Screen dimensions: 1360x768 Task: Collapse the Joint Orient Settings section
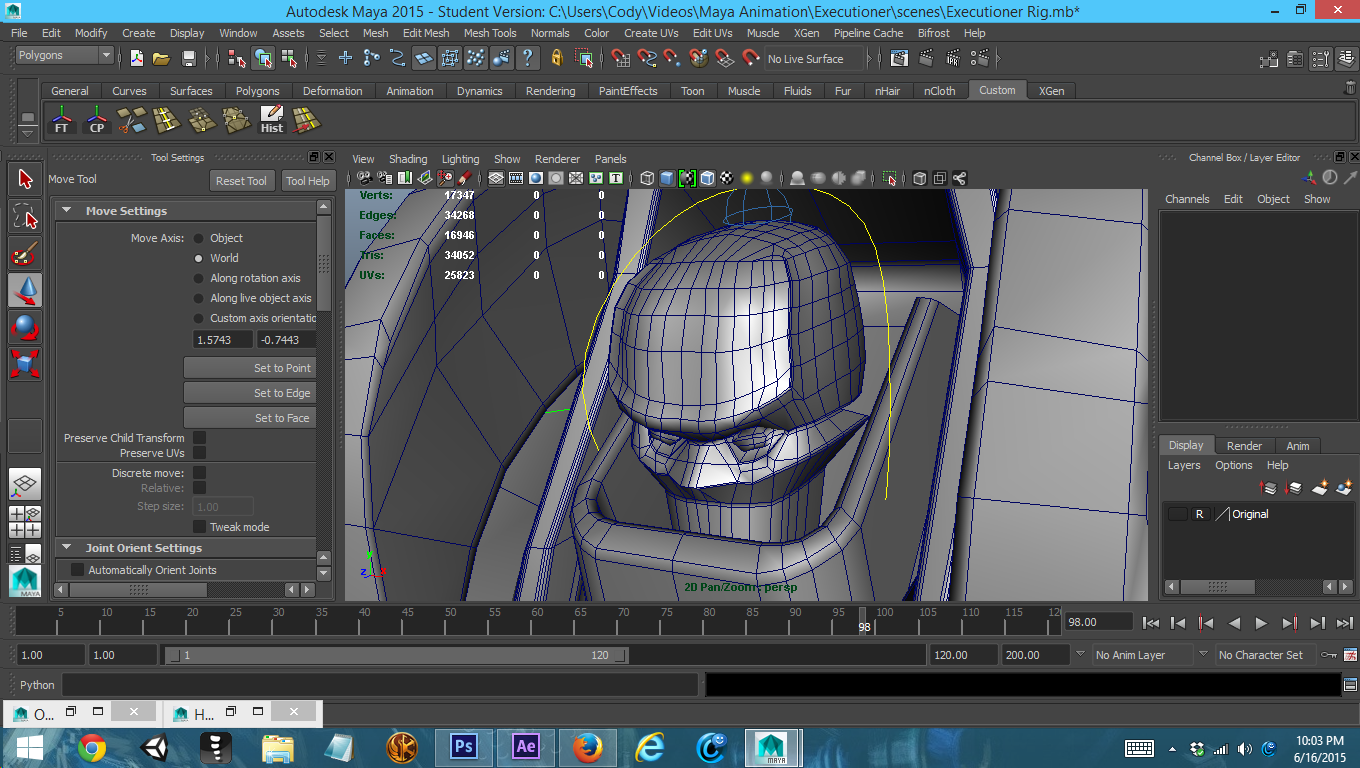tap(67, 548)
